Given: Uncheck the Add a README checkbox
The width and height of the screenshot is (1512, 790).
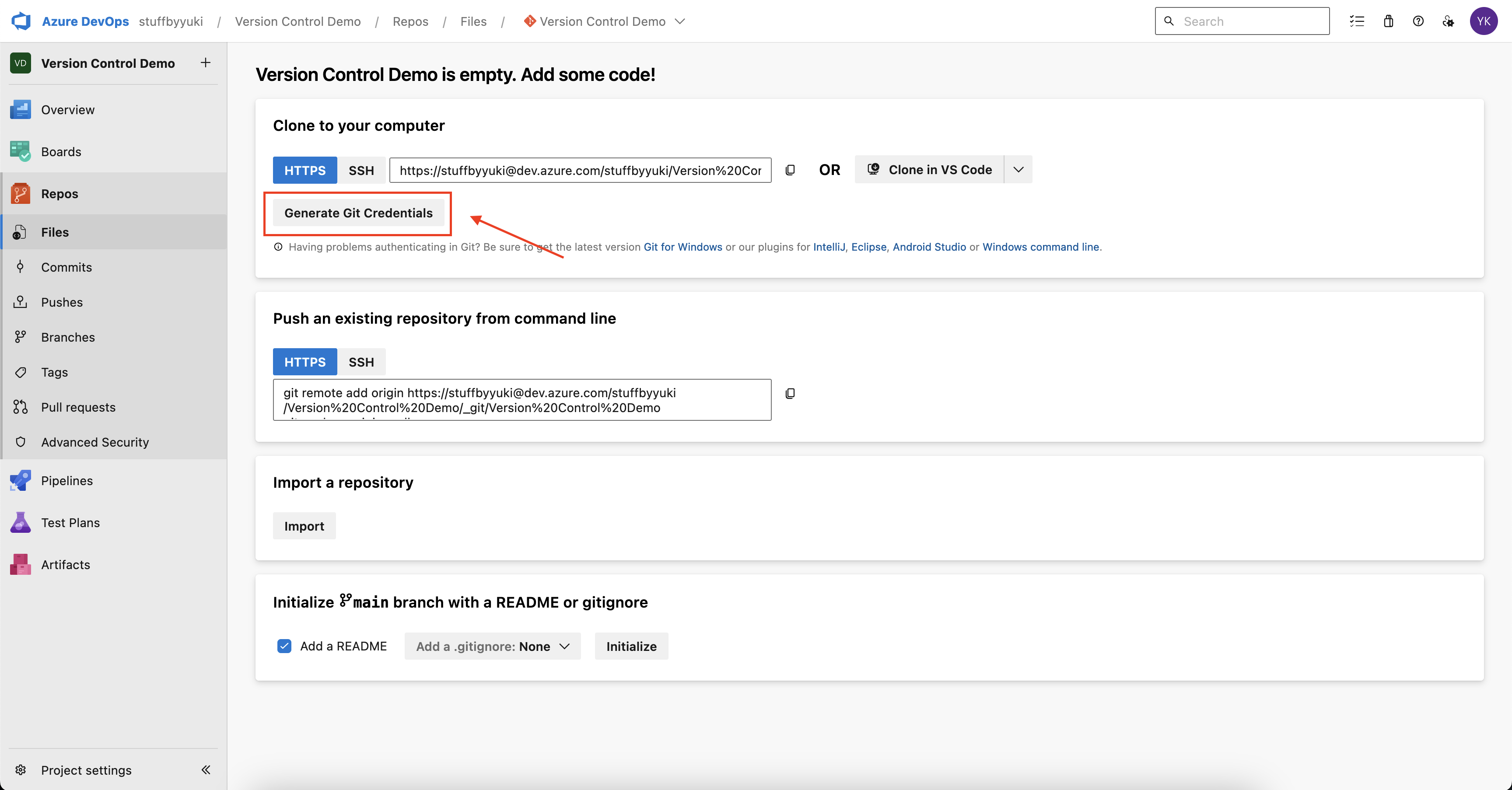Looking at the screenshot, I should point(284,646).
